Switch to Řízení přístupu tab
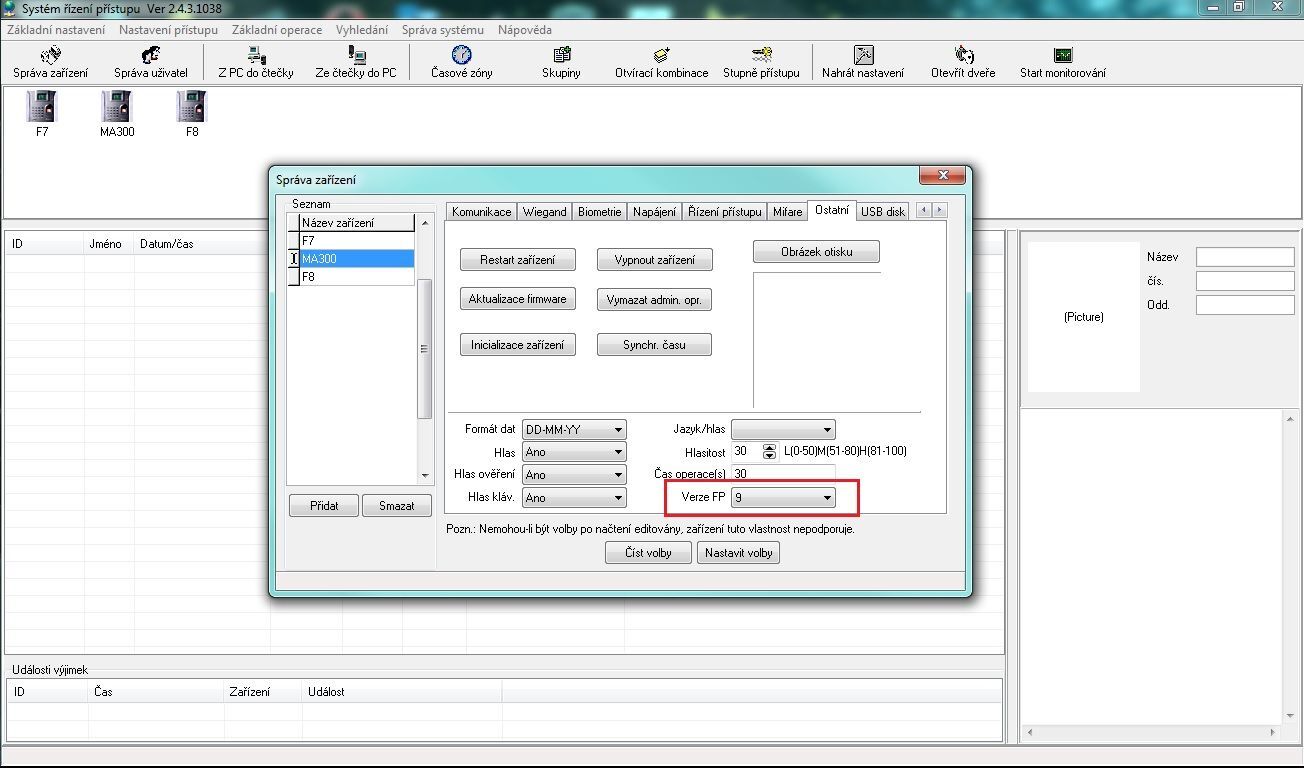The image size is (1304, 768). (725, 212)
